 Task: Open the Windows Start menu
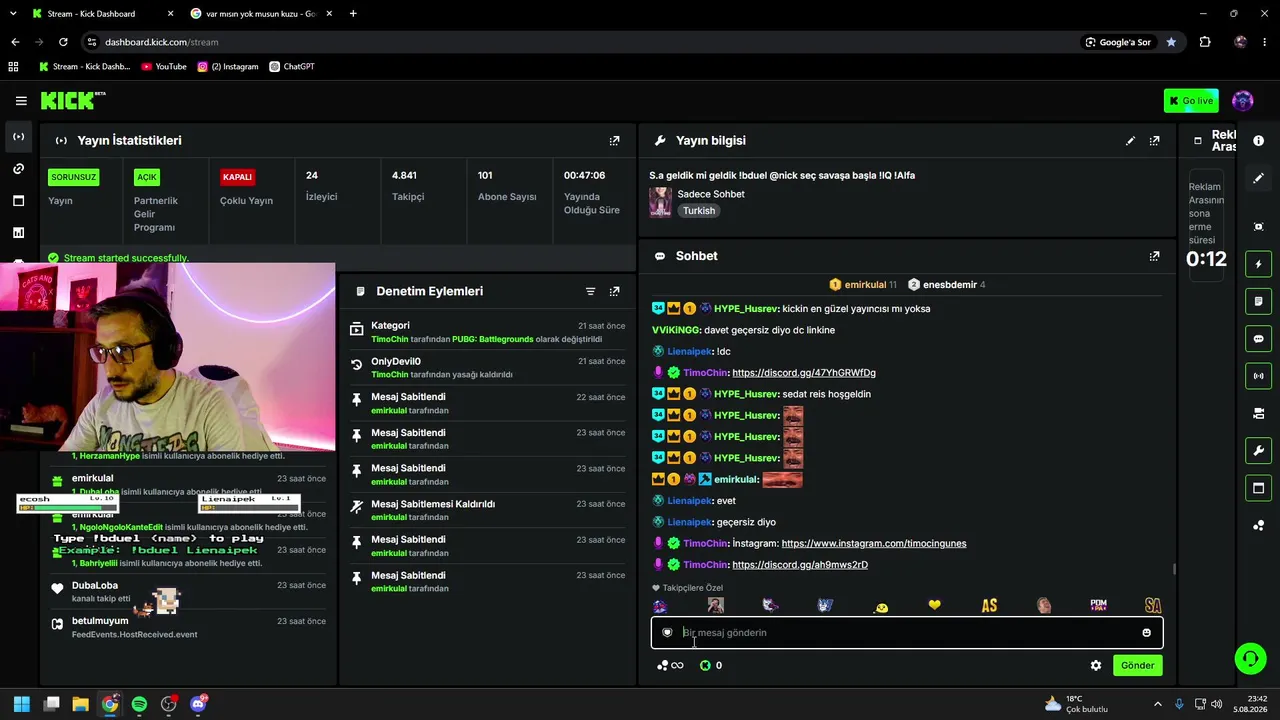(22, 704)
